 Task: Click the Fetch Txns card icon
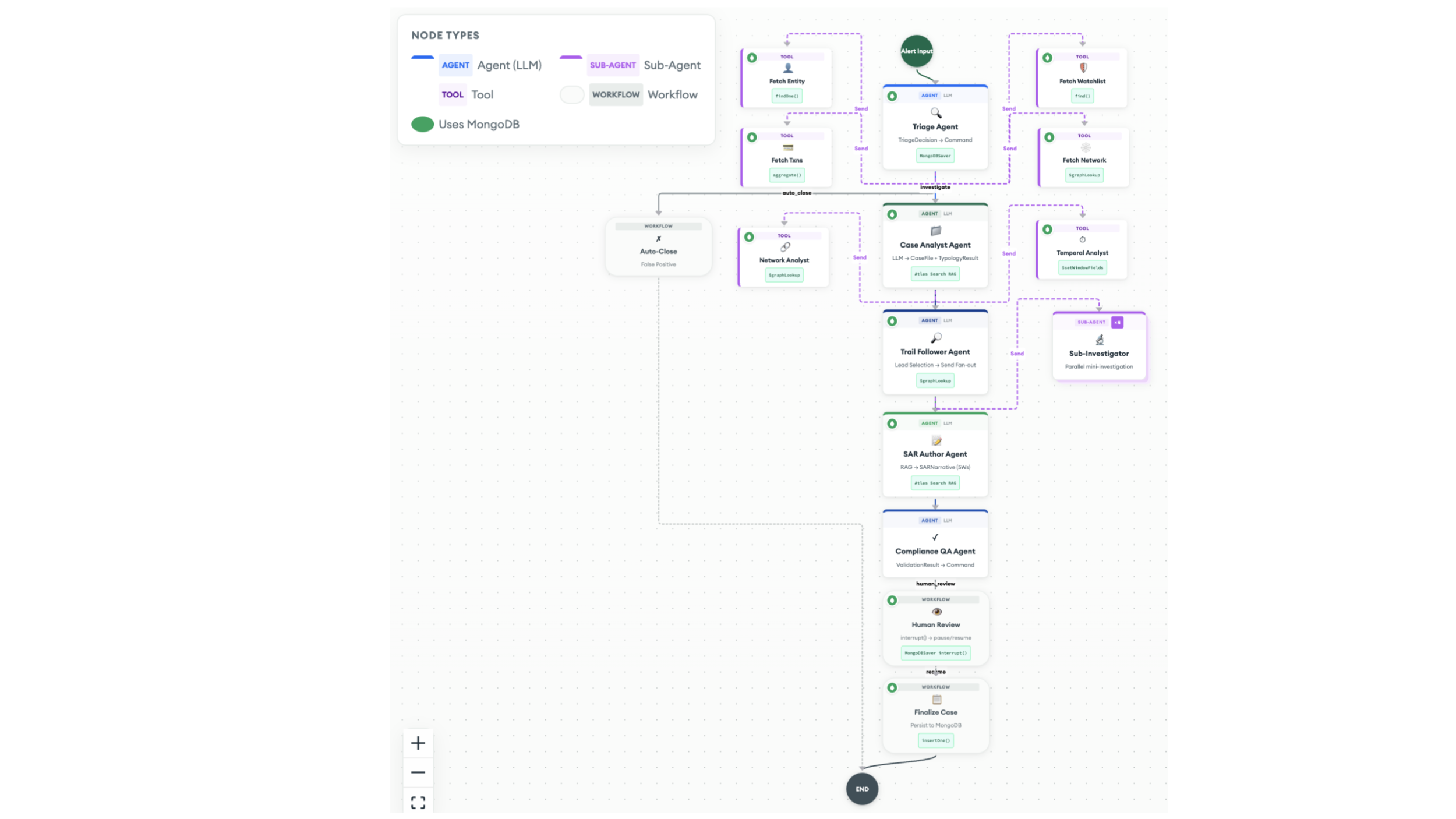pos(787,147)
